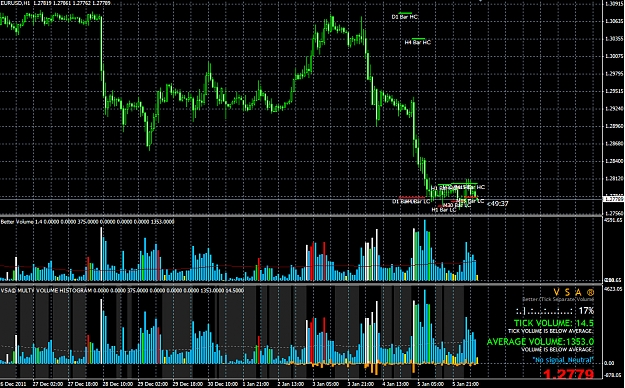Click the white 'VOLUME IS BELOW AVERAGE' line
Screen dimensions: 625x388
coord(557,350)
